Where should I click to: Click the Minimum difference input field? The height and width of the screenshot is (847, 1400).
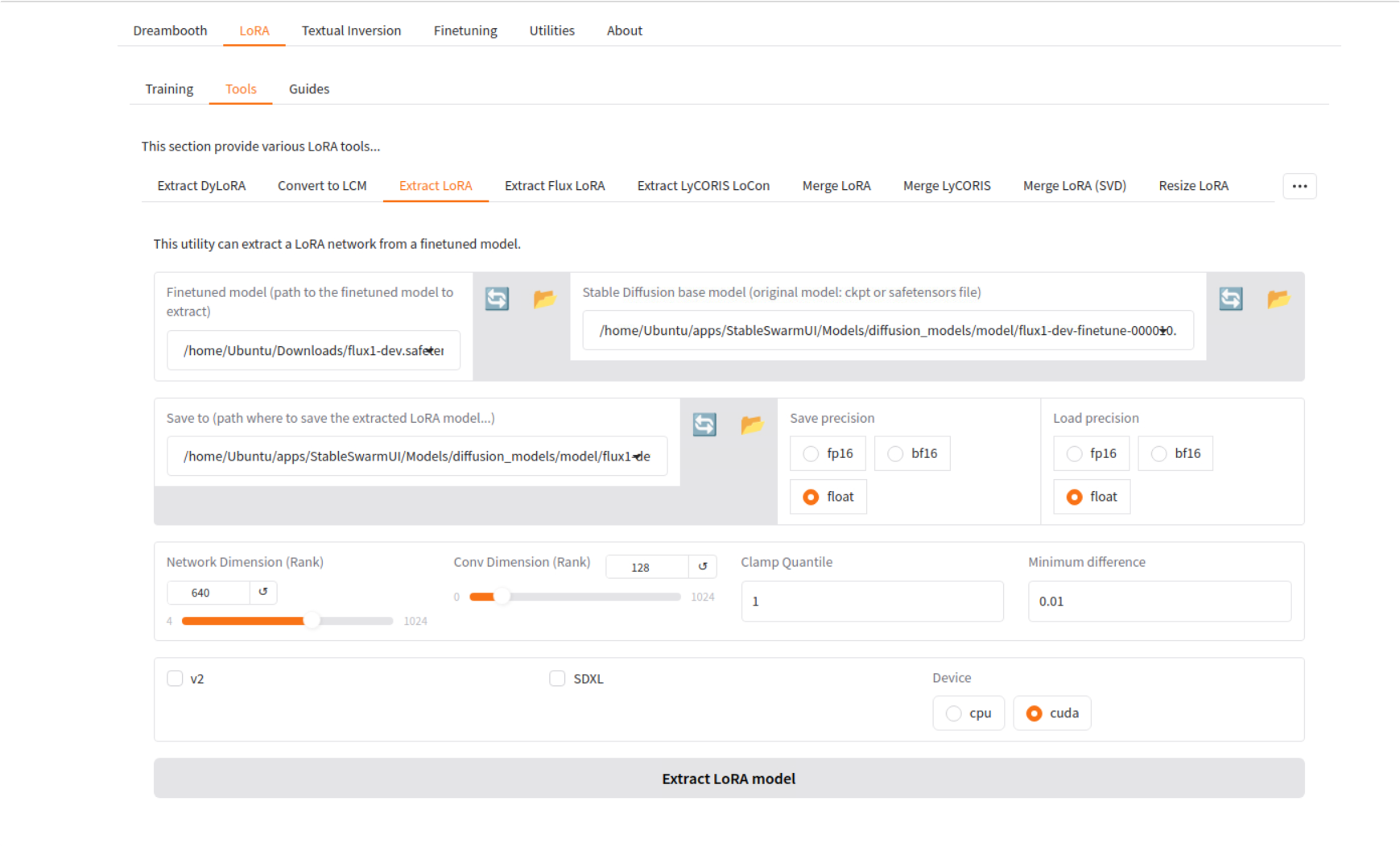(1159, 601)
